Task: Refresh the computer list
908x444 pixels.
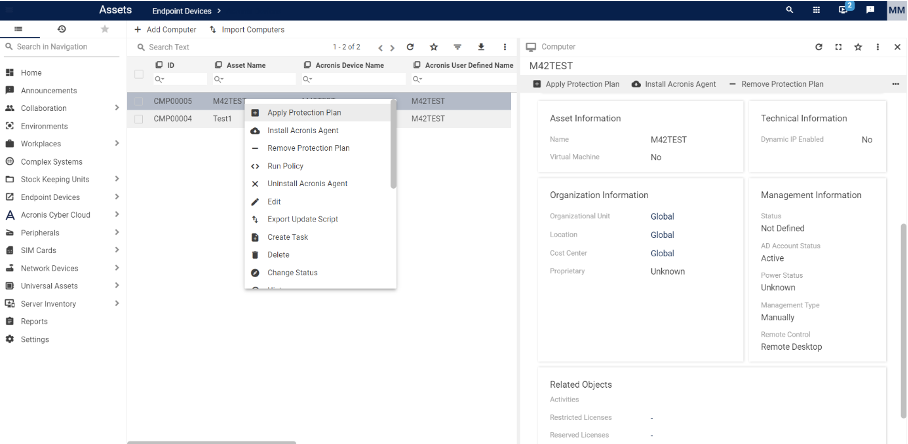Action: tap(411, 47)
